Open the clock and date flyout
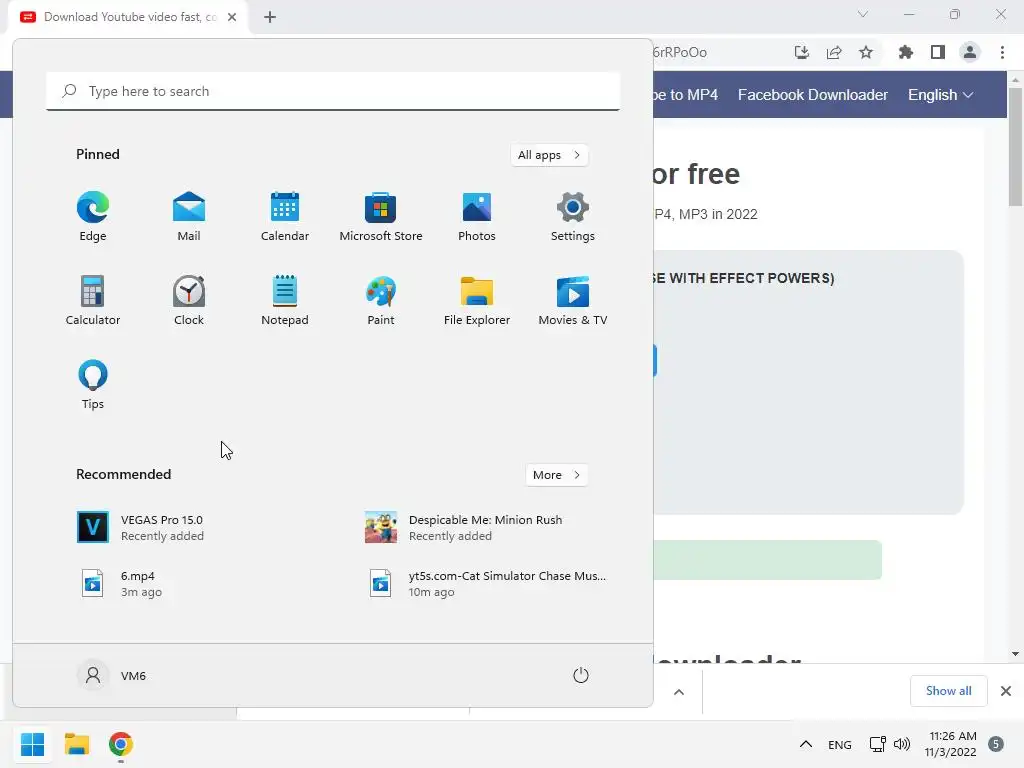The width and height of the screenshot is (1024, 768). coord(950,744)
